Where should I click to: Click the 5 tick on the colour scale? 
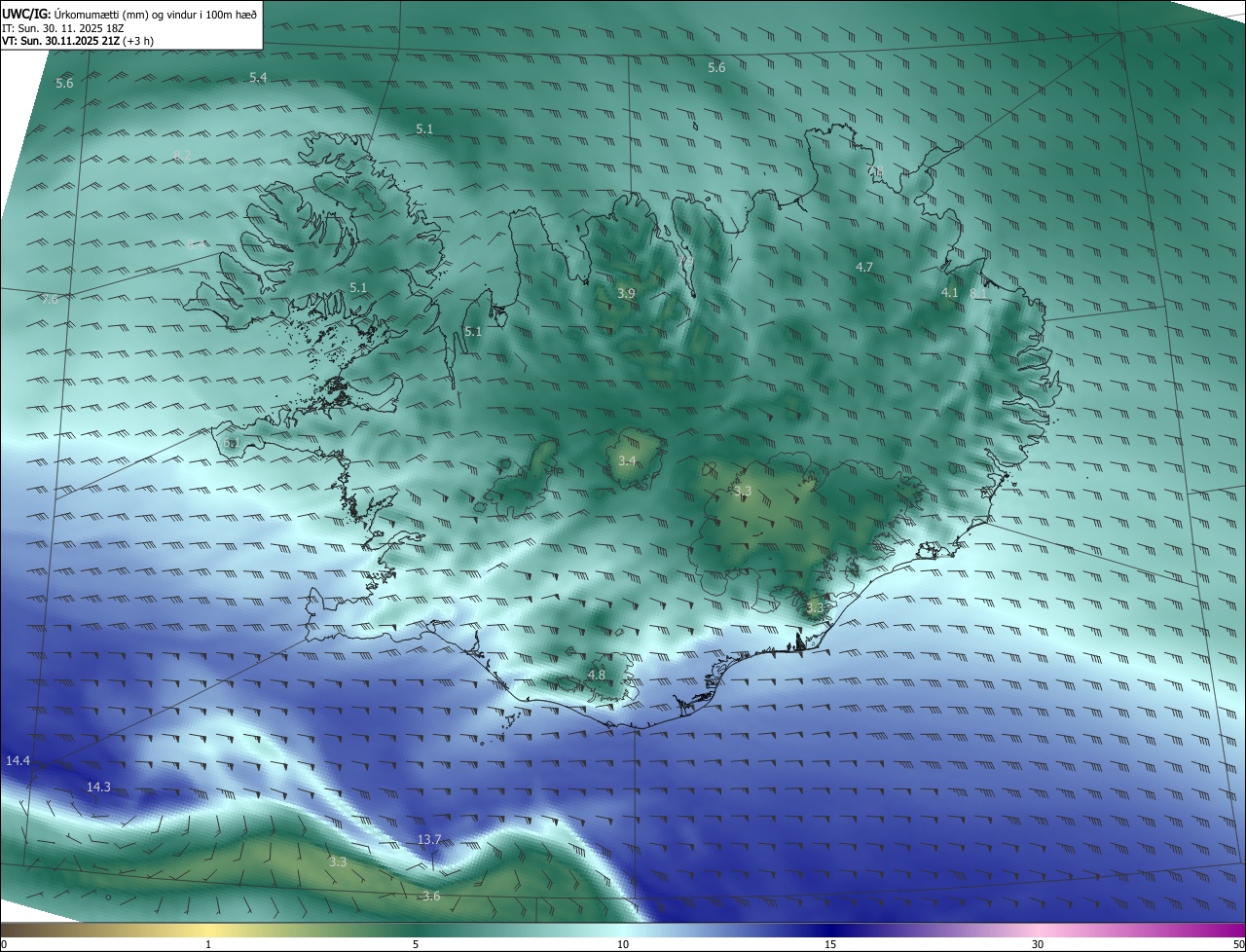point(416,944)
